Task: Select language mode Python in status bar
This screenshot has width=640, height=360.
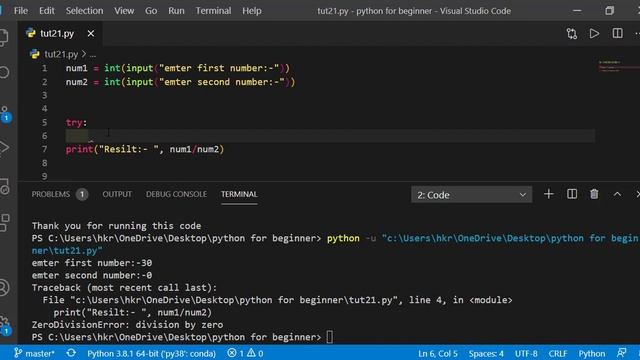Action: [x=591, y=353]
